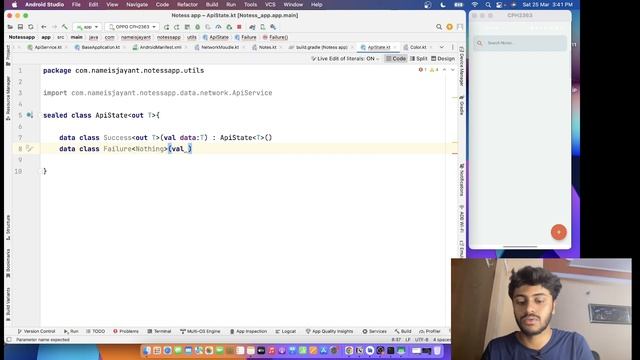Image resolution: width=640 pixels, height=360 pixels.
Task: Click the green Debug bug icon
Action: pyautogui.click(x=198, y=27)
